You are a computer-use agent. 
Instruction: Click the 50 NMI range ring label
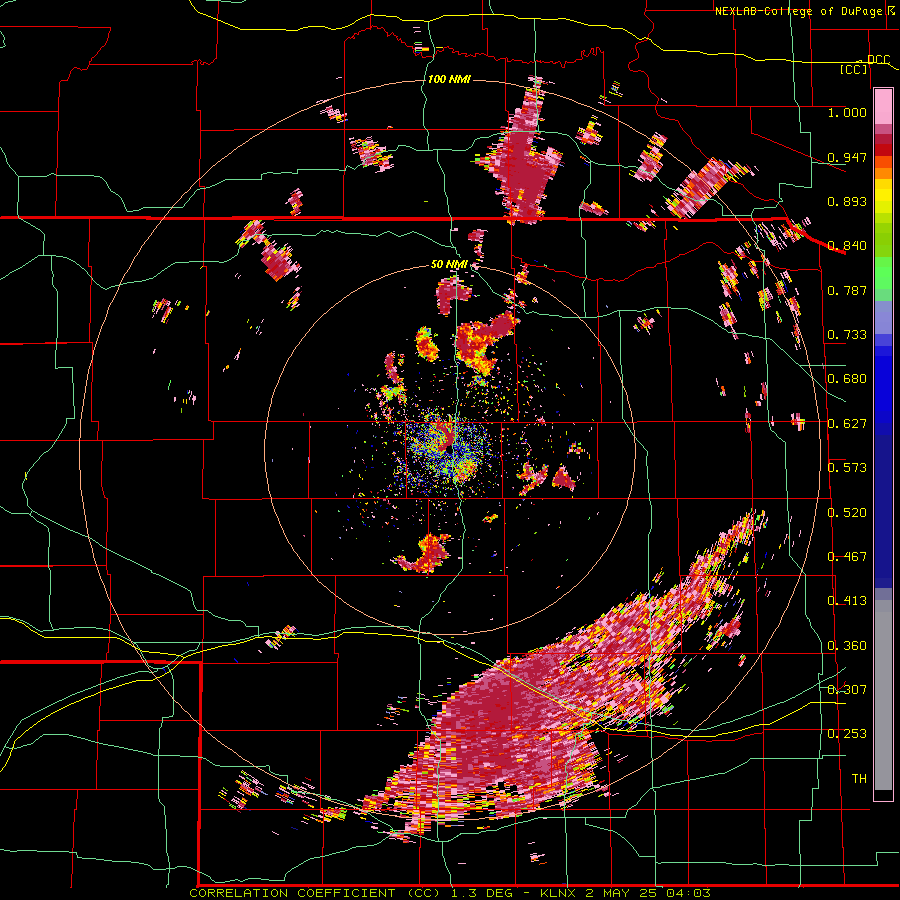[x=449, y=265]
